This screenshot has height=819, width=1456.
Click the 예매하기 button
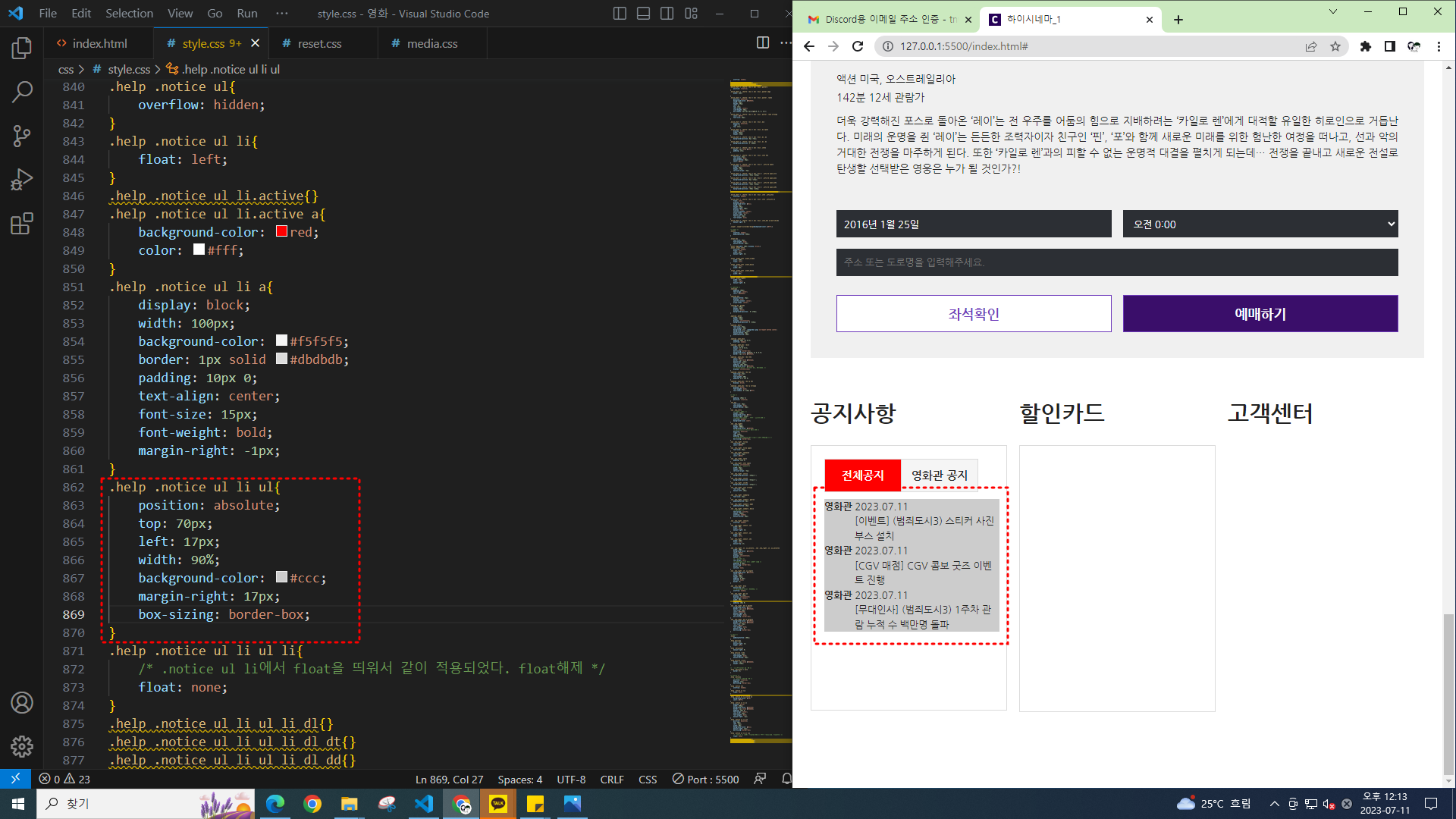pos(1260,314)
